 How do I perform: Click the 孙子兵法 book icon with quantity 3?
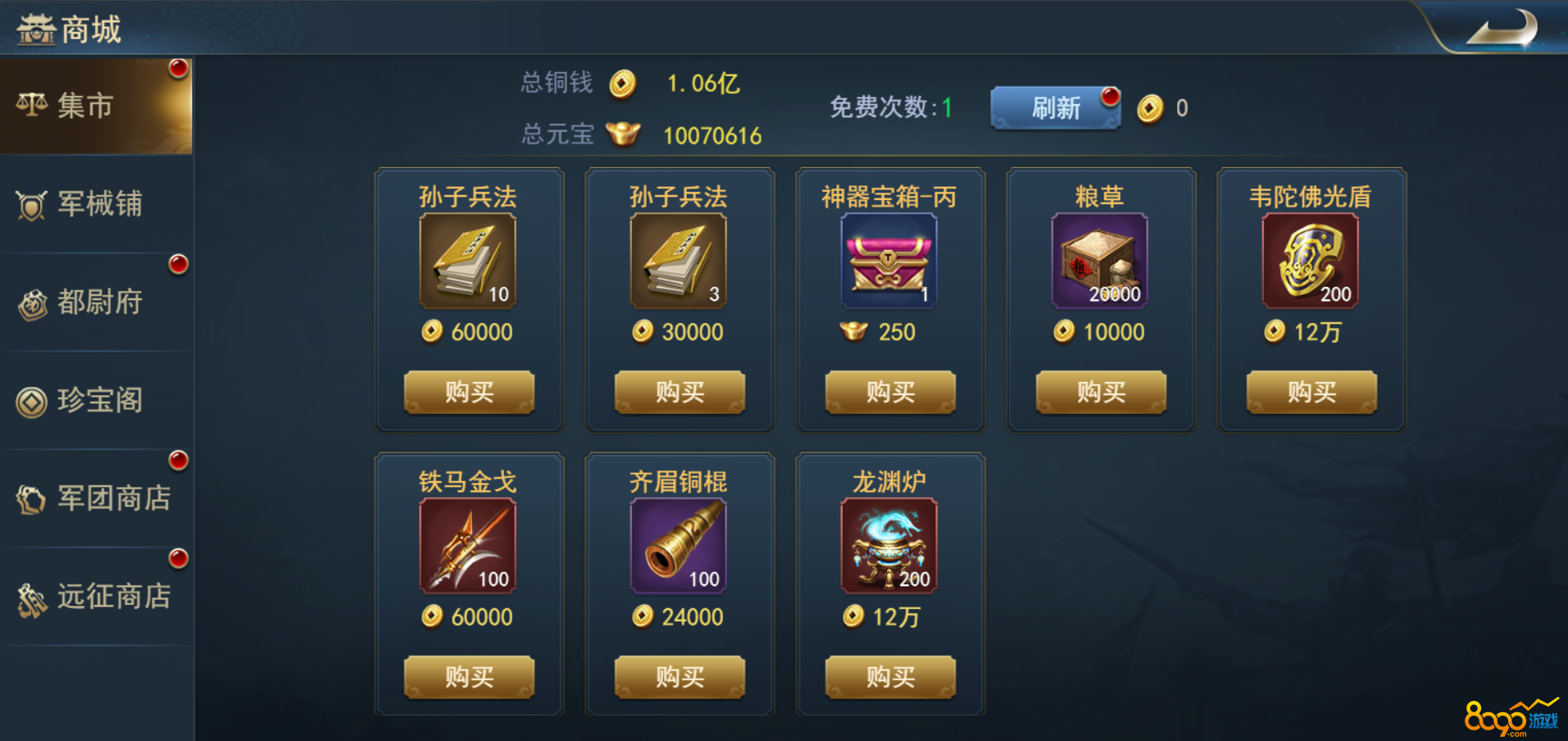click(679, 261)
